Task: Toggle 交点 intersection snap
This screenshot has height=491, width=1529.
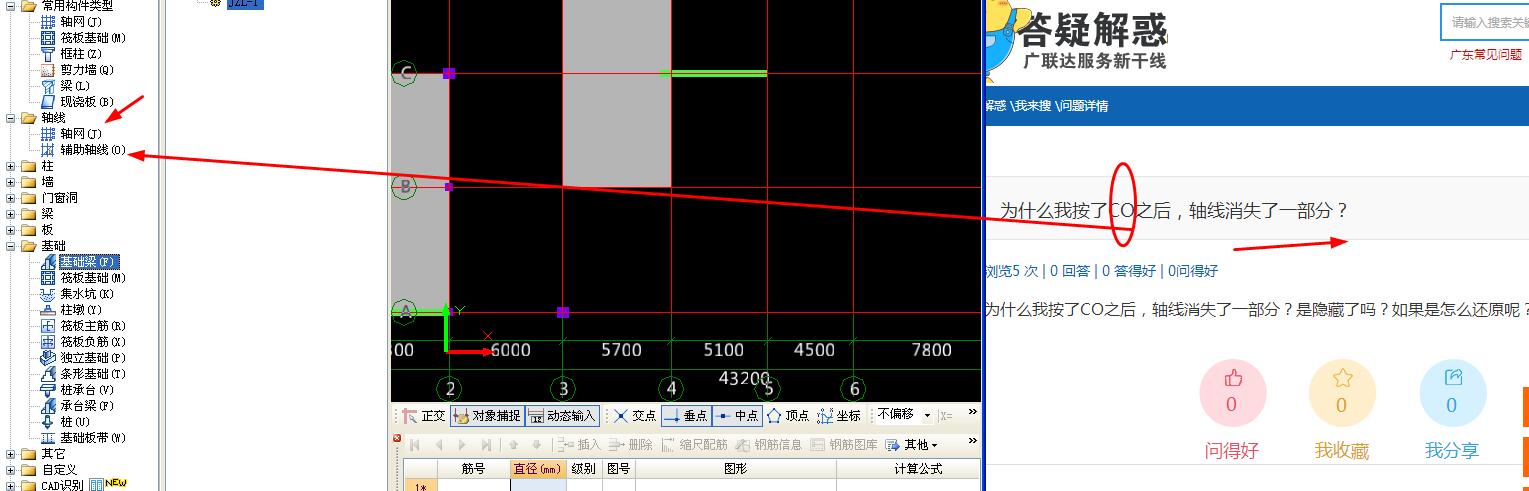Action: point(635,416)
